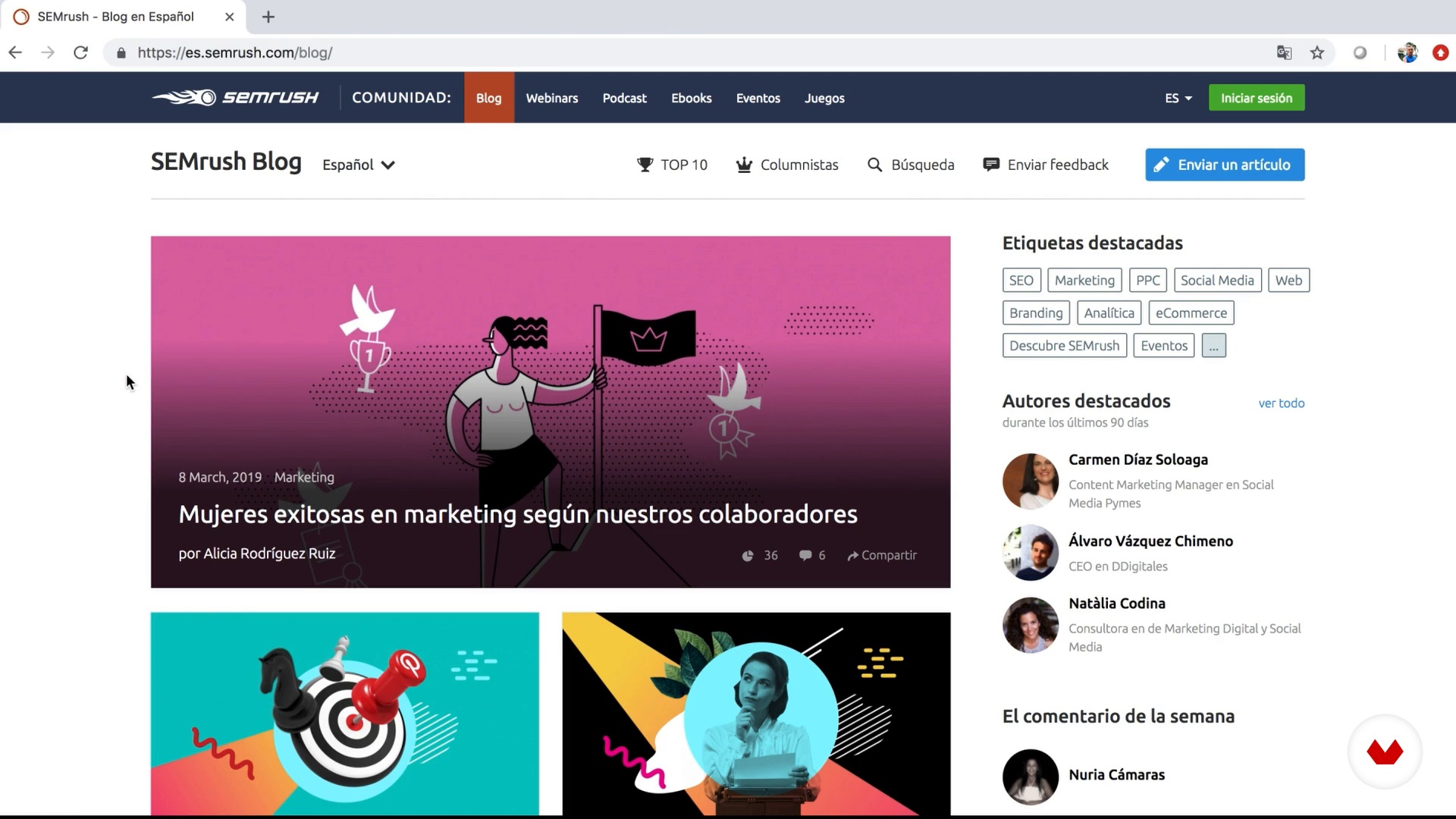Select the Eventos tag in Etiquetas destacadas

pyautogui.click(x=1164, y=346)
